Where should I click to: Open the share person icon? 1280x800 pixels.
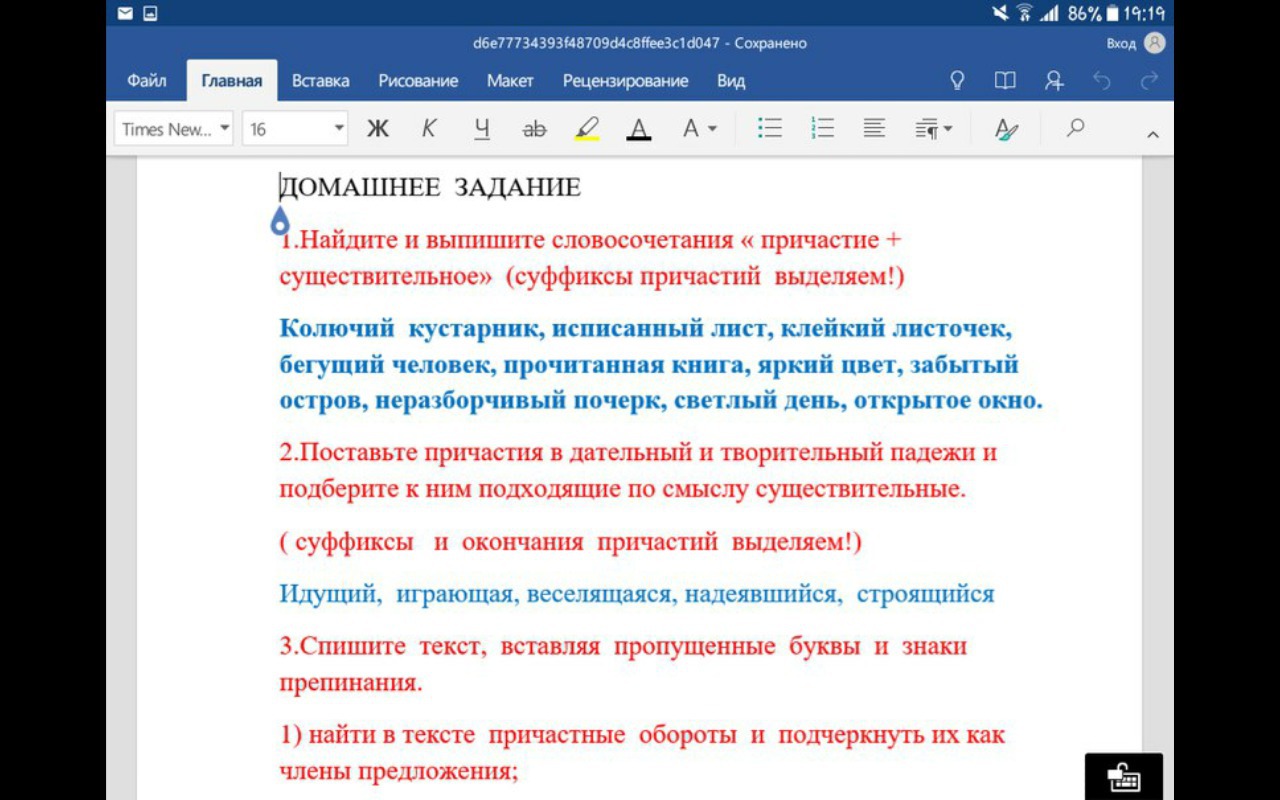point(1054,80)
